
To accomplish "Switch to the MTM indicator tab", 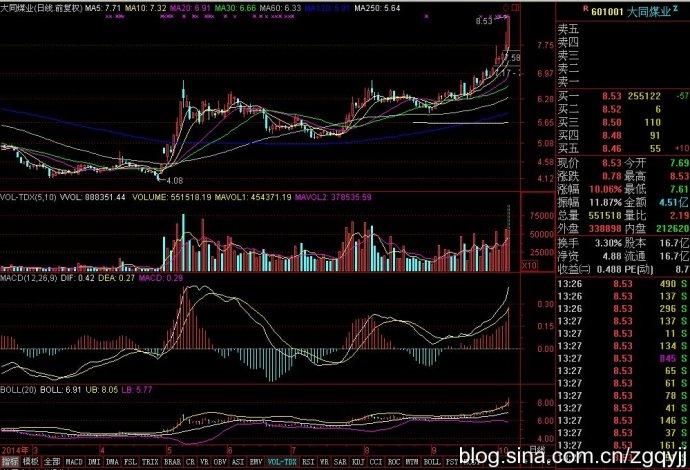I will [x=412, y=462].
